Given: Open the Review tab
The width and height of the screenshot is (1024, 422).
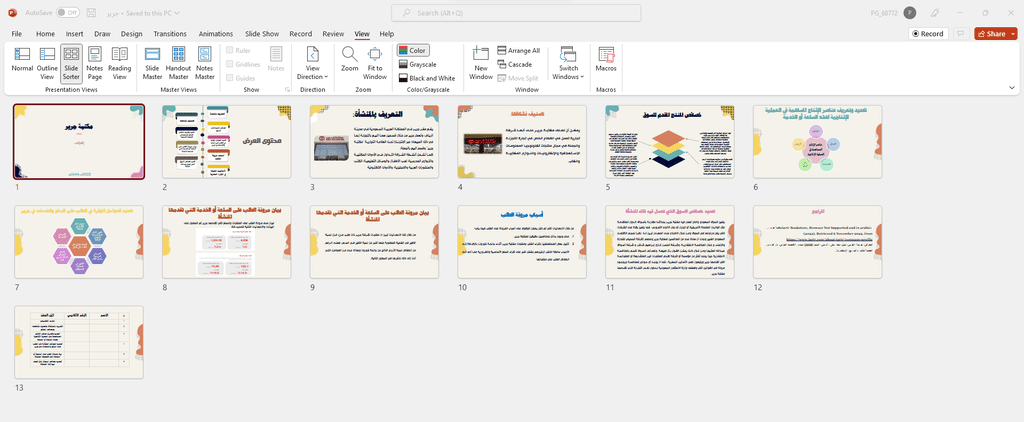Looking at the screenshot, I should 333,34.
